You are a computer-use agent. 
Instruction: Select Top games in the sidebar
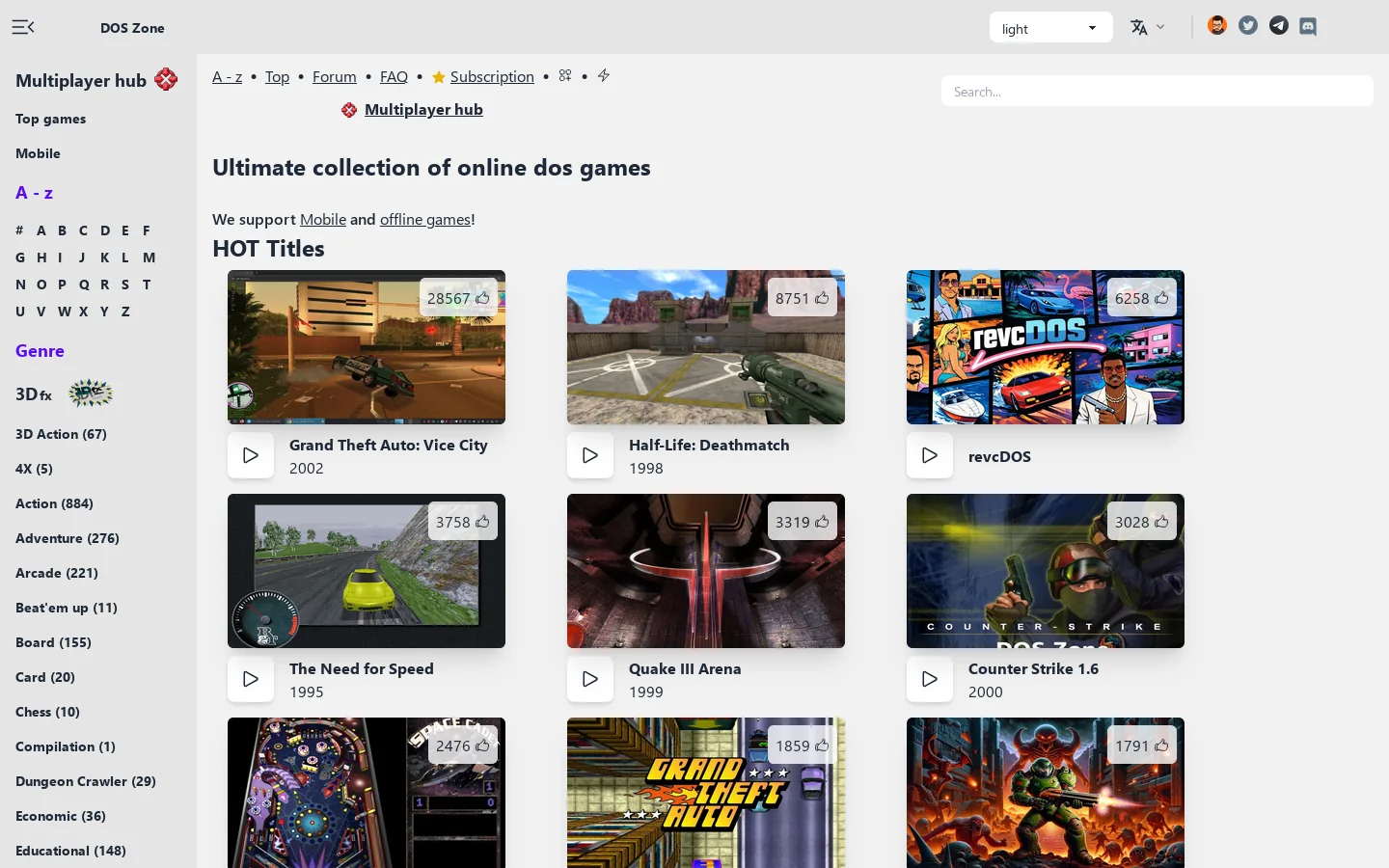pos(51,119)
